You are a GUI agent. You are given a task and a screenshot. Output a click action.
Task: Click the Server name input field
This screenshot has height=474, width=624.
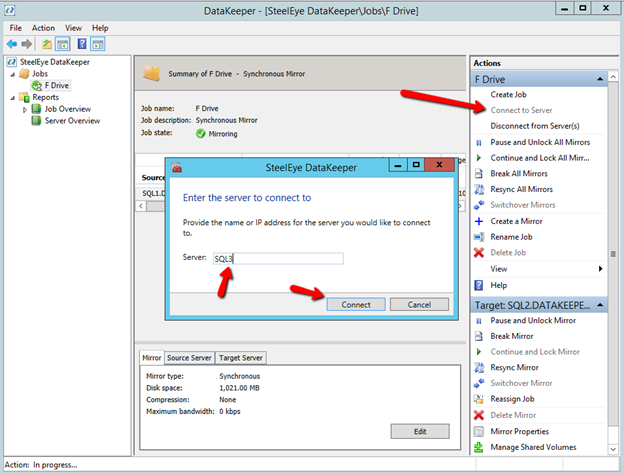point(277,258)
